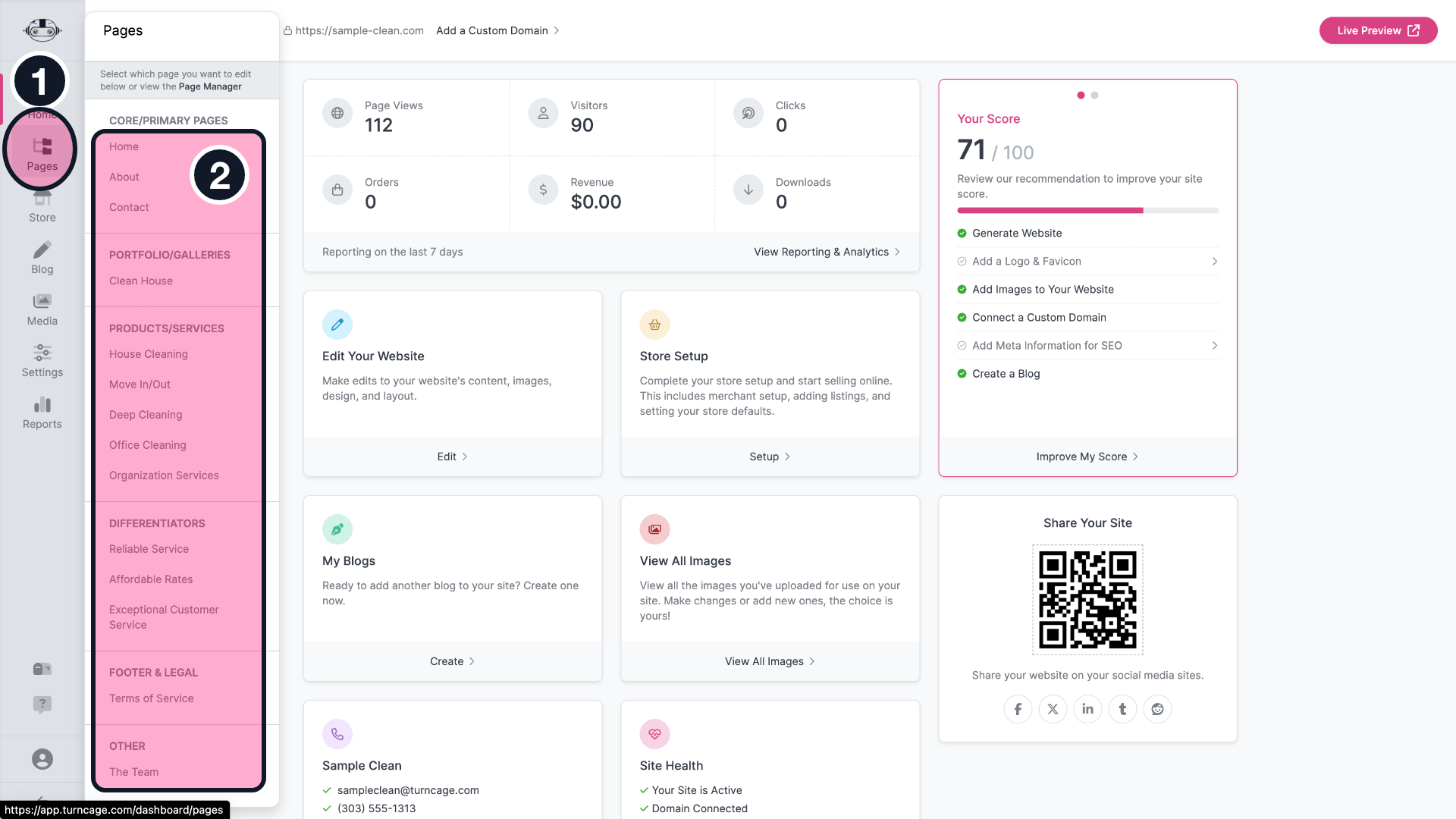Expand Add Meta Information for SEO chevron

1214,346
